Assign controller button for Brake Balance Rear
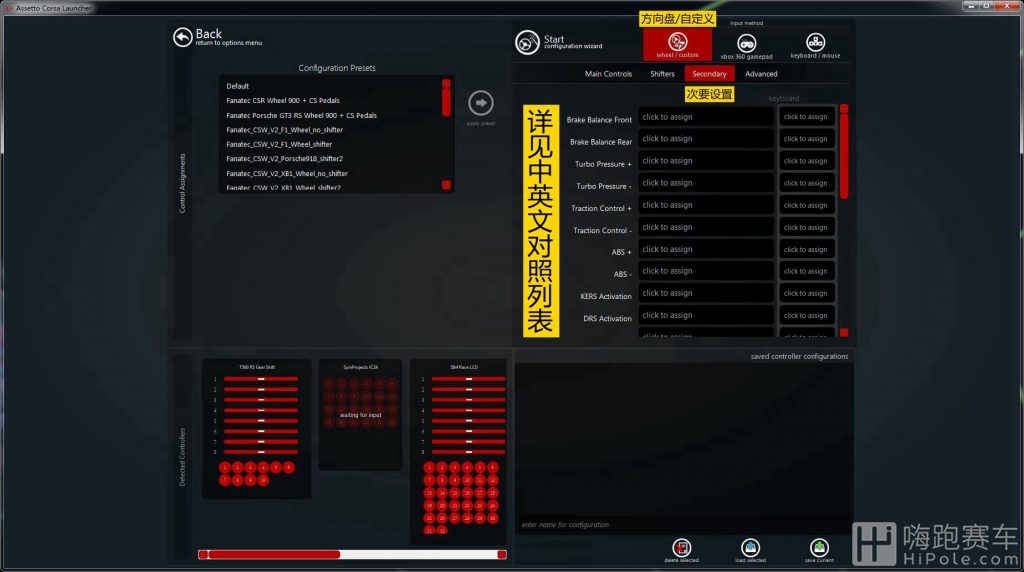Image resolution: width=1024 pixels, height=572 pixels. (x=706, y=138)
